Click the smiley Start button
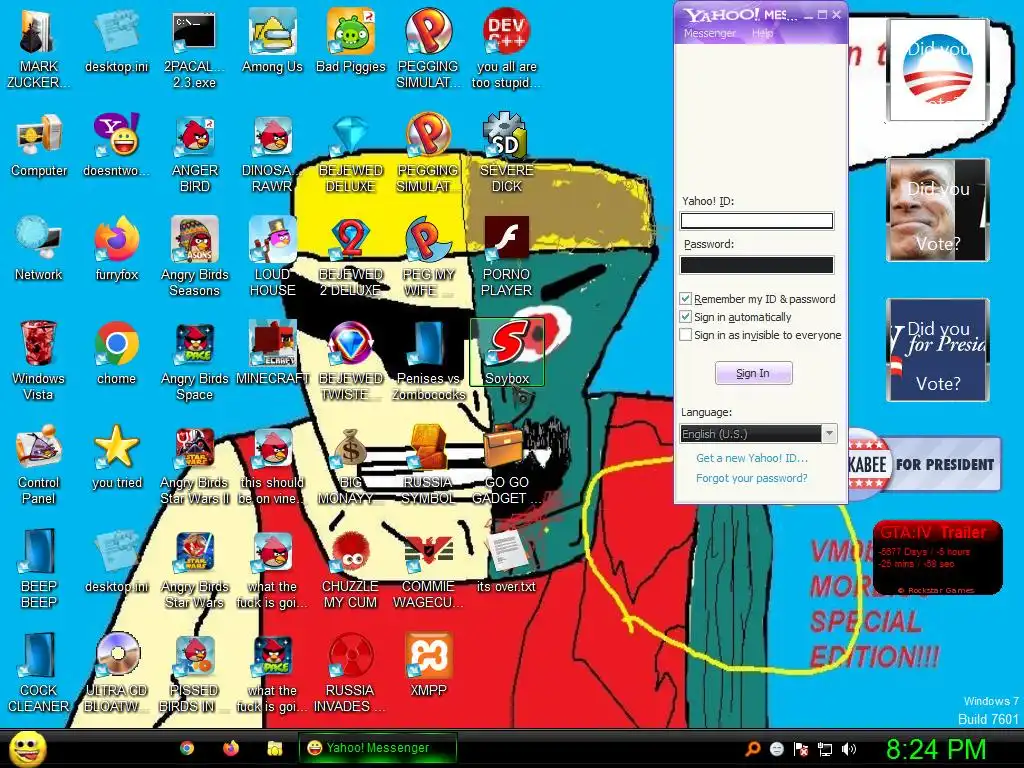Screen dimensions: 1024x768 [27, 748]
